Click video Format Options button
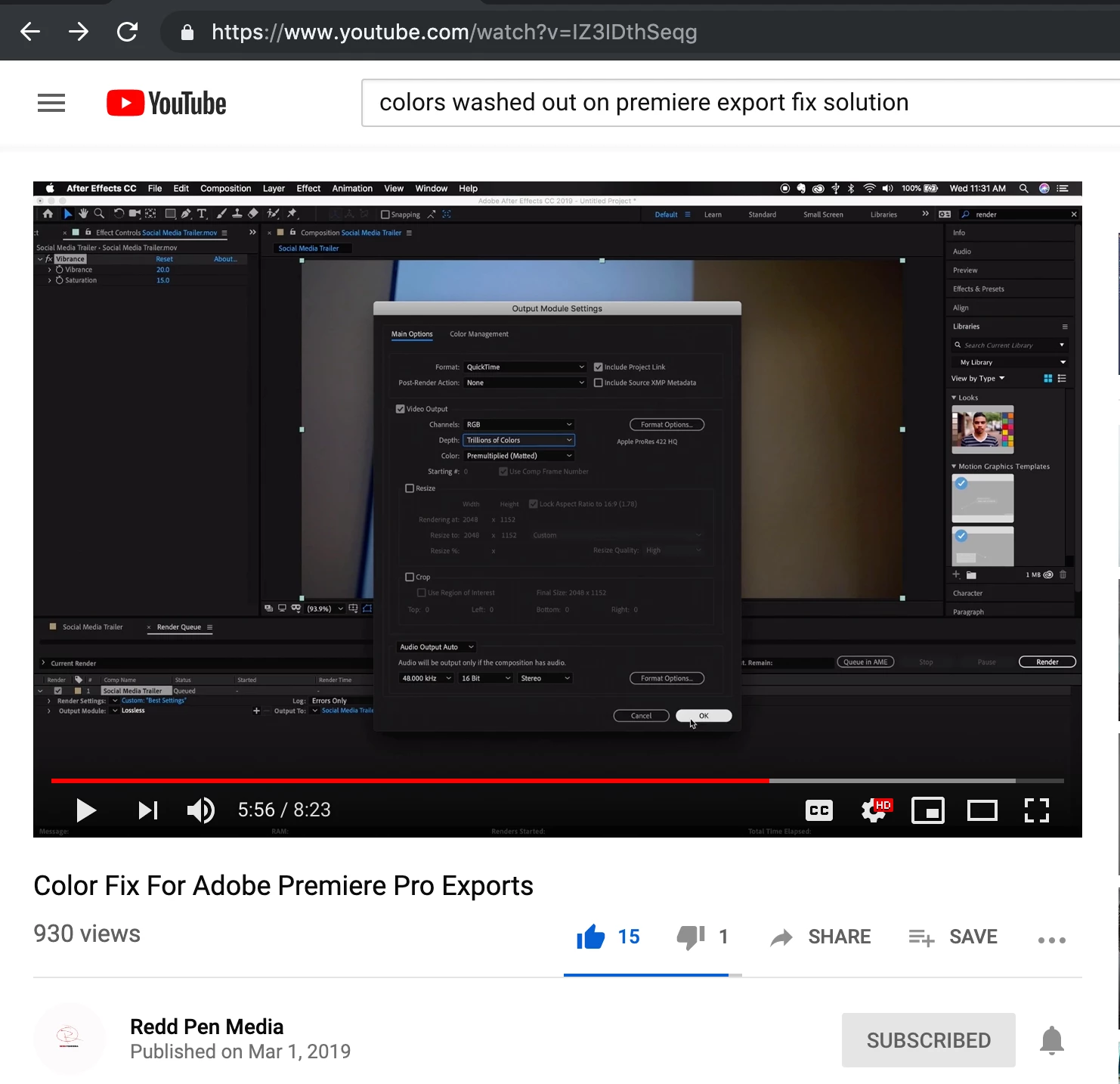The height and width of the screenshot is (1084, 1120). click(667, 425)
